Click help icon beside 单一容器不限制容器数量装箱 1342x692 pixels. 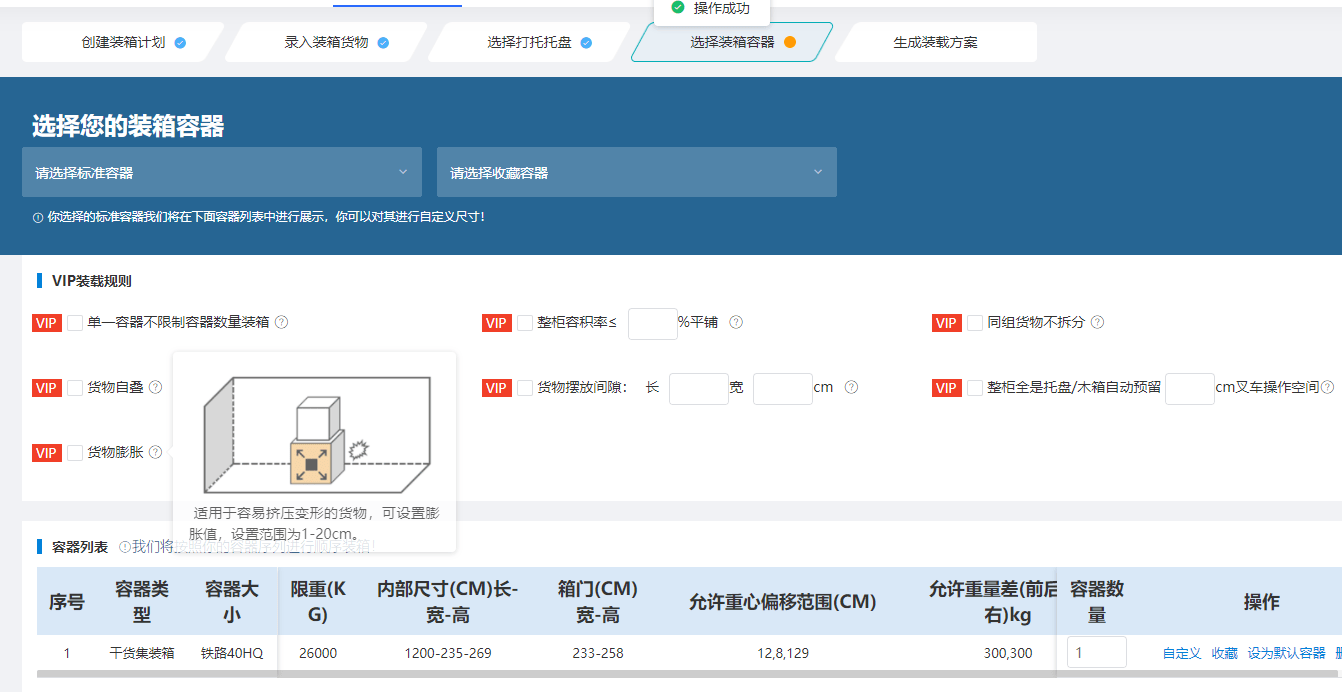(281, 322)
